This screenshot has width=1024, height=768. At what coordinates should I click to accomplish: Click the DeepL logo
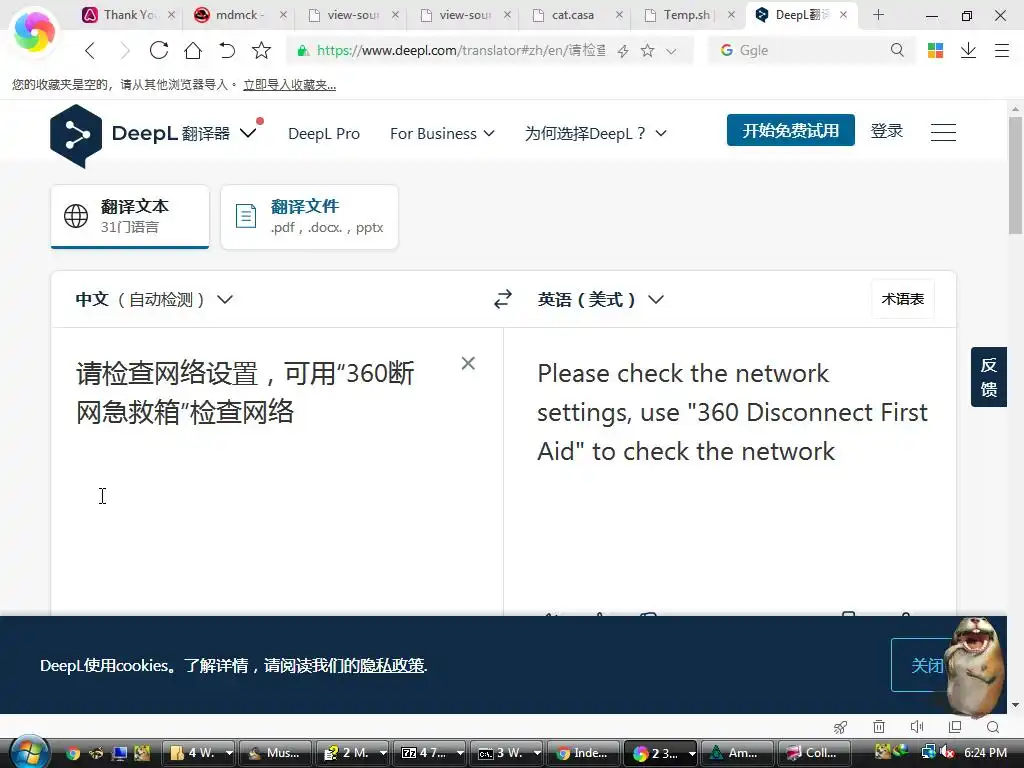(x=76, y=135)
